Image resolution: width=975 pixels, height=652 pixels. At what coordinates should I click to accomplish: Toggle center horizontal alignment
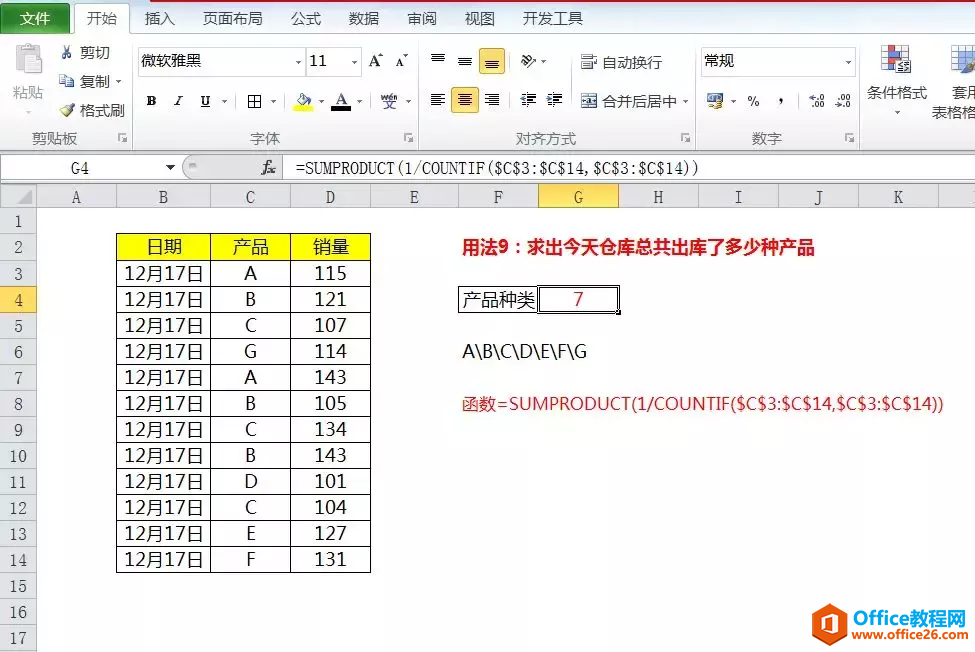click(x=464, y=100)
